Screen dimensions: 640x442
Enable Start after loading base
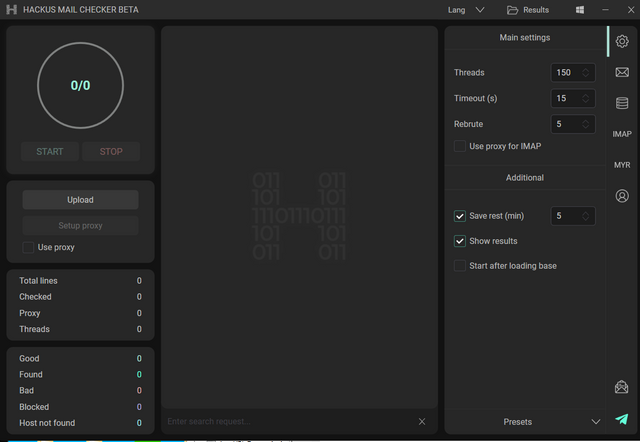[x=460, y=266]
